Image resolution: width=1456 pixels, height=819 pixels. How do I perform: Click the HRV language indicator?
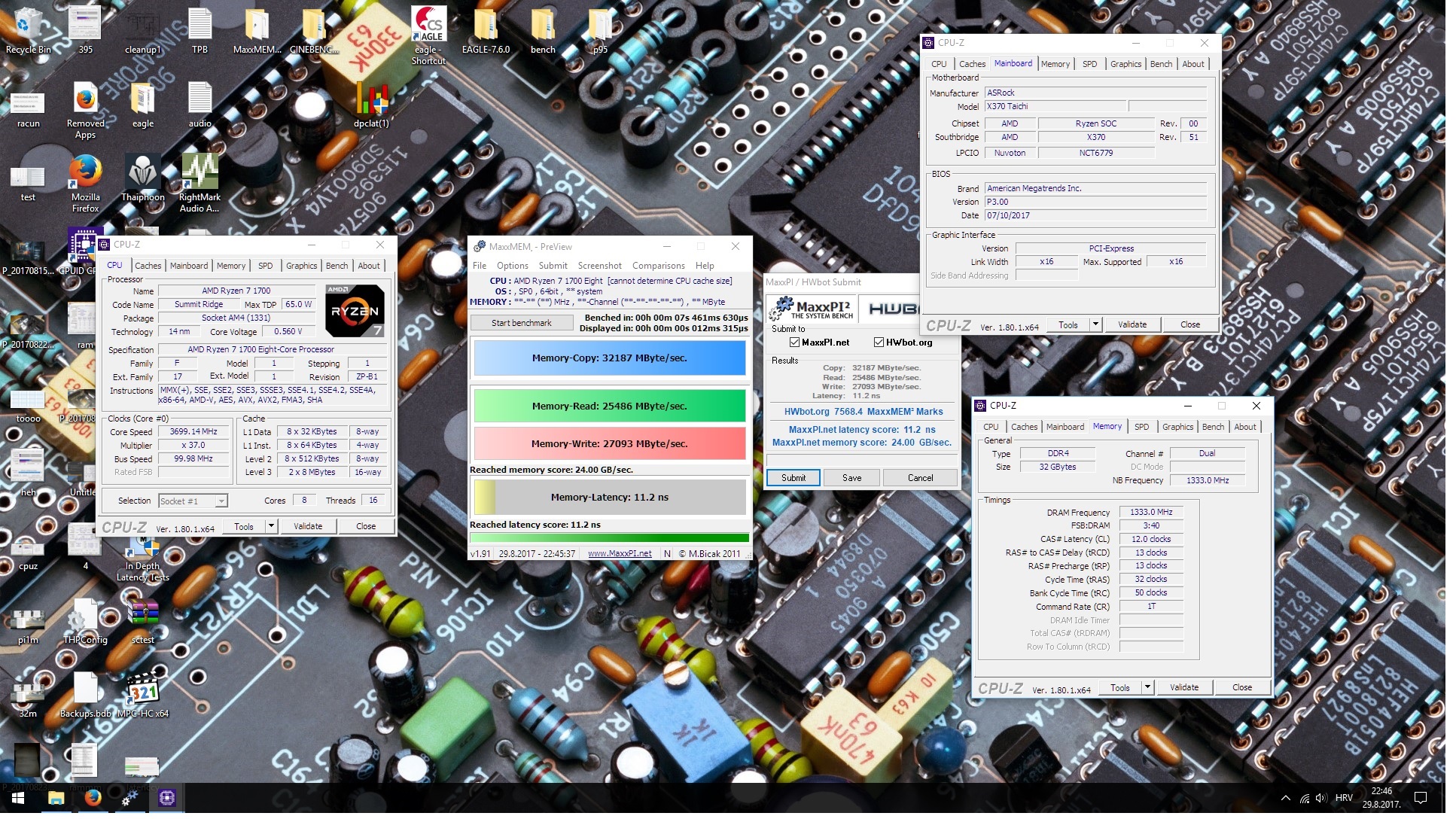pyautogui.click(x=1344, y=799)
